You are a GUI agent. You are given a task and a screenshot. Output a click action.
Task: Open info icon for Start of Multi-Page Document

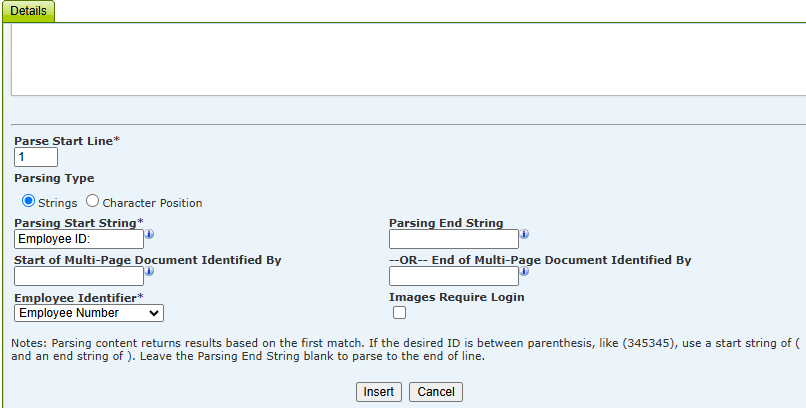149,271
